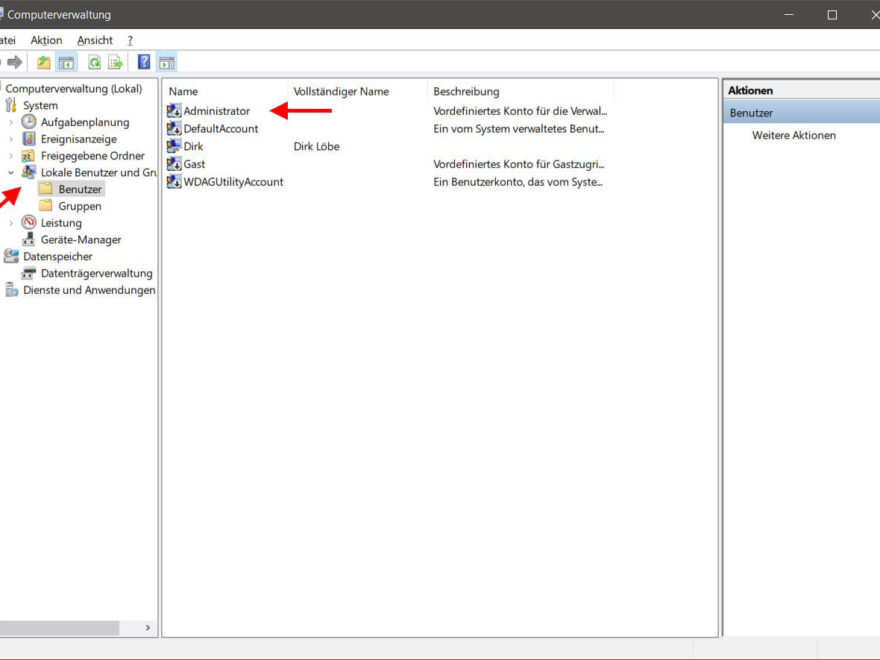Select the Aufgabenplanung tree label
Image resolution: width=880 pixels, height=660 pixels.
point(85,122)
